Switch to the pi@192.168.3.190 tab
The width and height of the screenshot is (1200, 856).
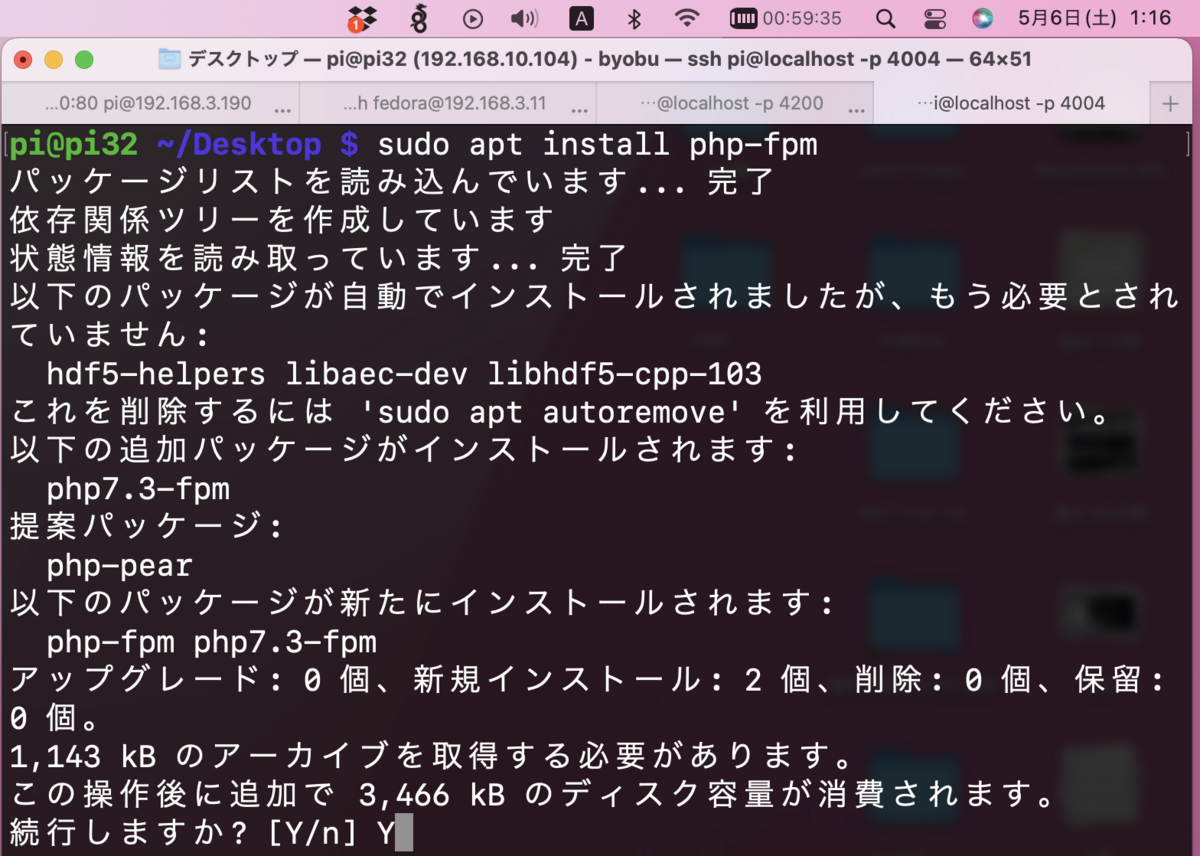pos(145,102)
